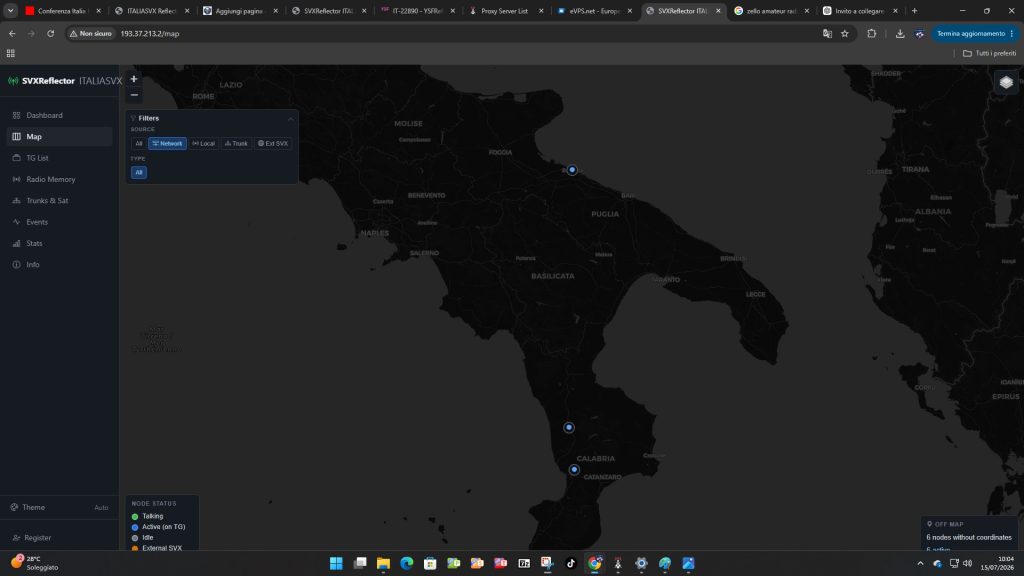Click the node marker near Bari coast
The width and height of the screenshot is (1024, 576).
point(572,170)
